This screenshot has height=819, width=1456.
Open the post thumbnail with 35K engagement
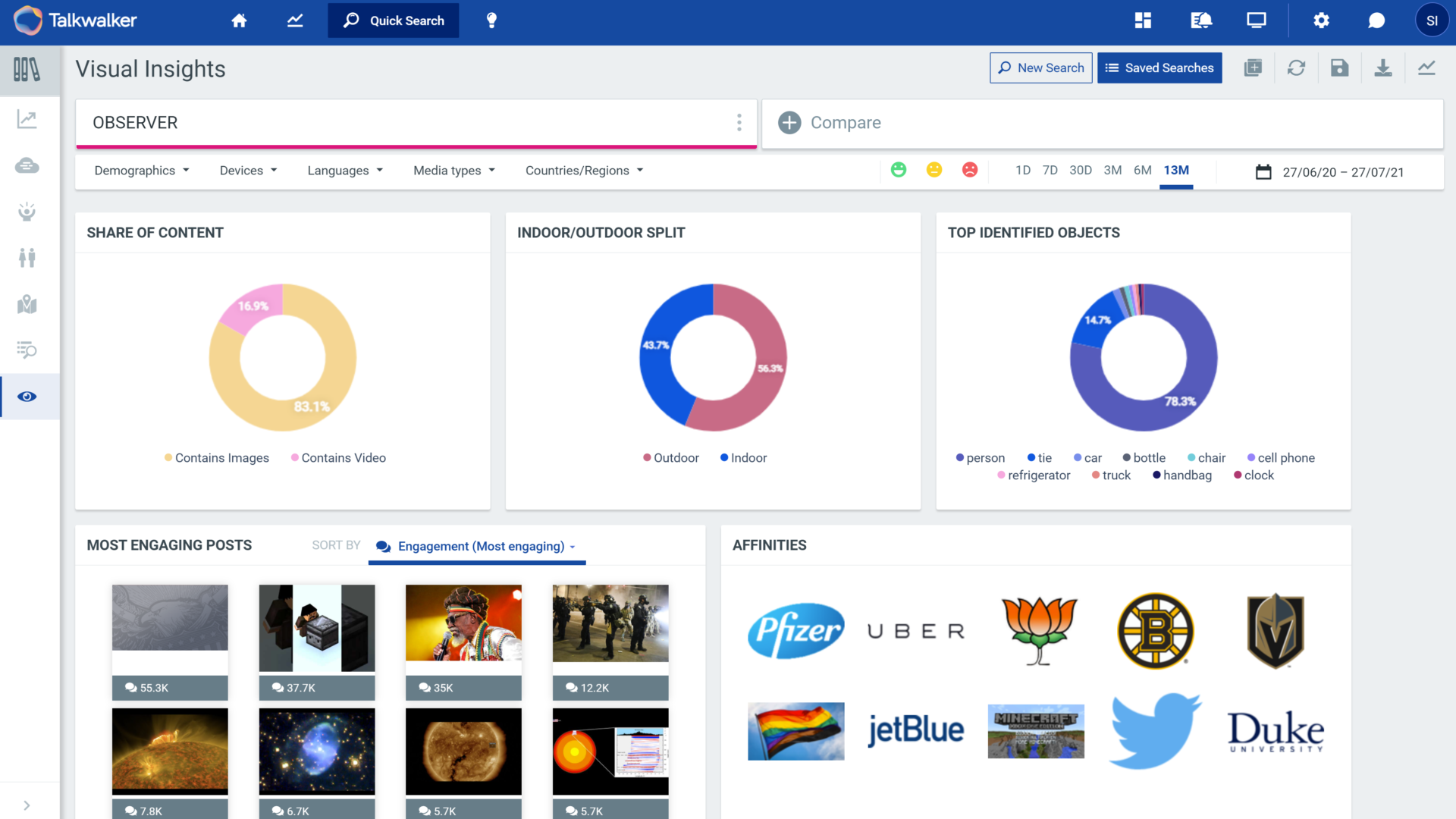463,623
